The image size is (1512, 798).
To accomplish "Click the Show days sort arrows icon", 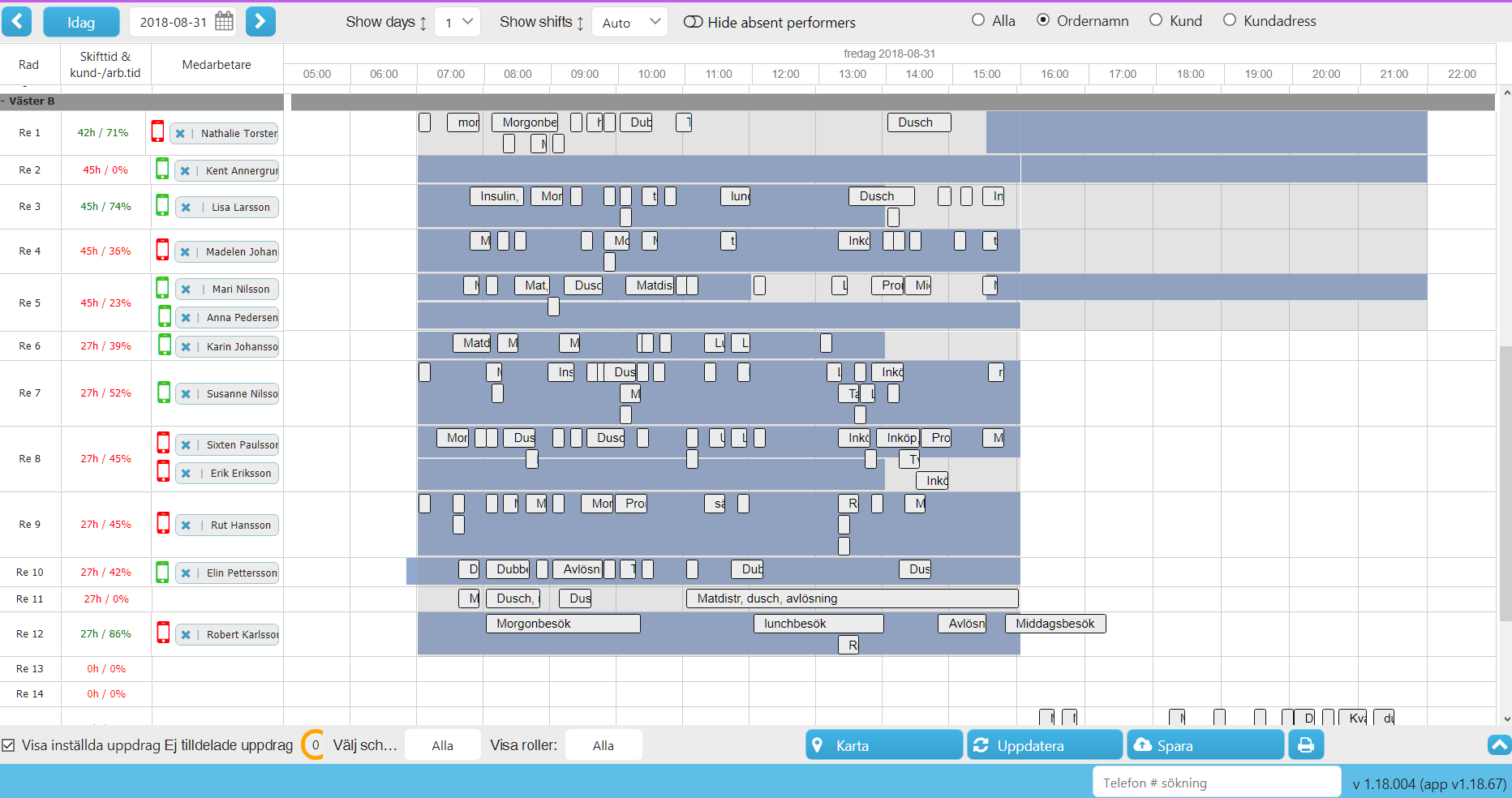I will click(423, 23).
